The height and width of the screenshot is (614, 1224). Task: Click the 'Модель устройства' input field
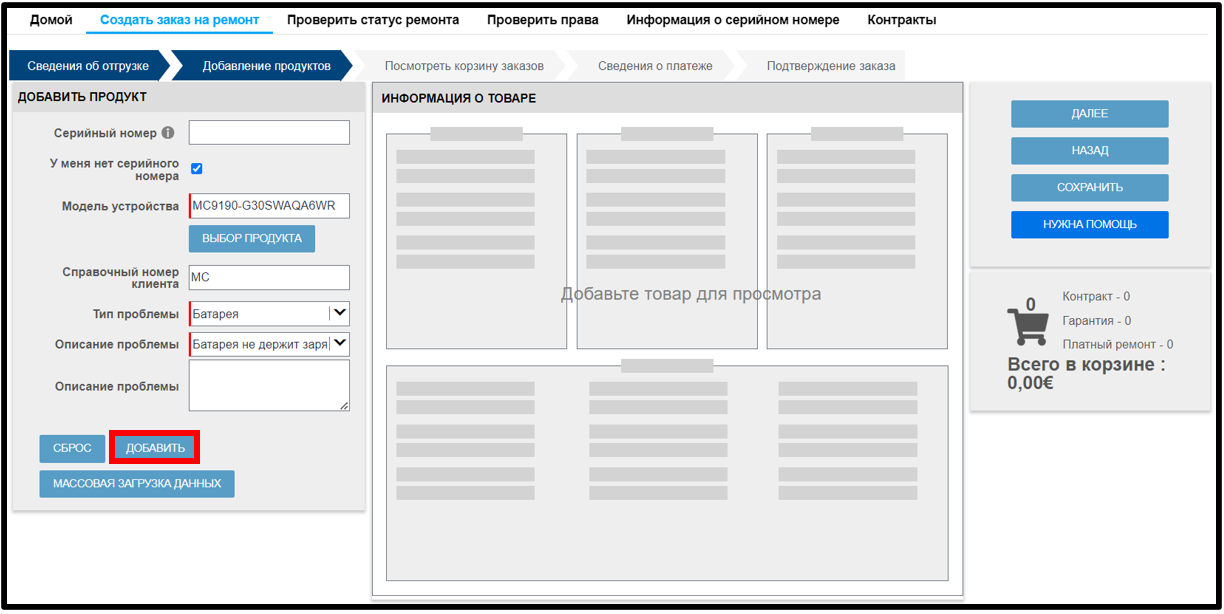click(x=269, y=206)
